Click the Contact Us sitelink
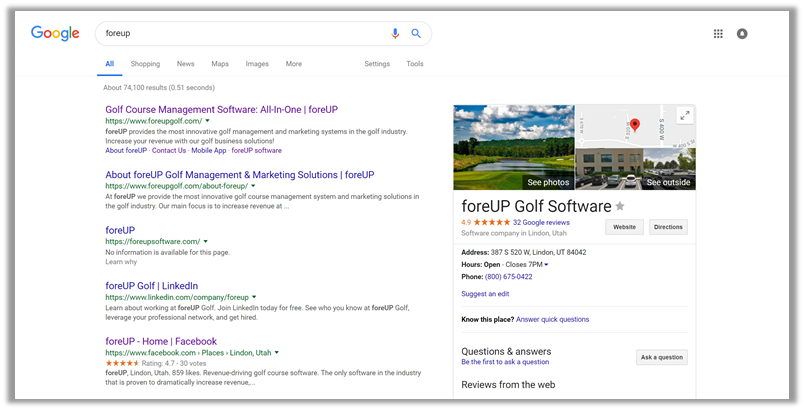Screen dimensions: 804x410 click(x=169, y=151)
